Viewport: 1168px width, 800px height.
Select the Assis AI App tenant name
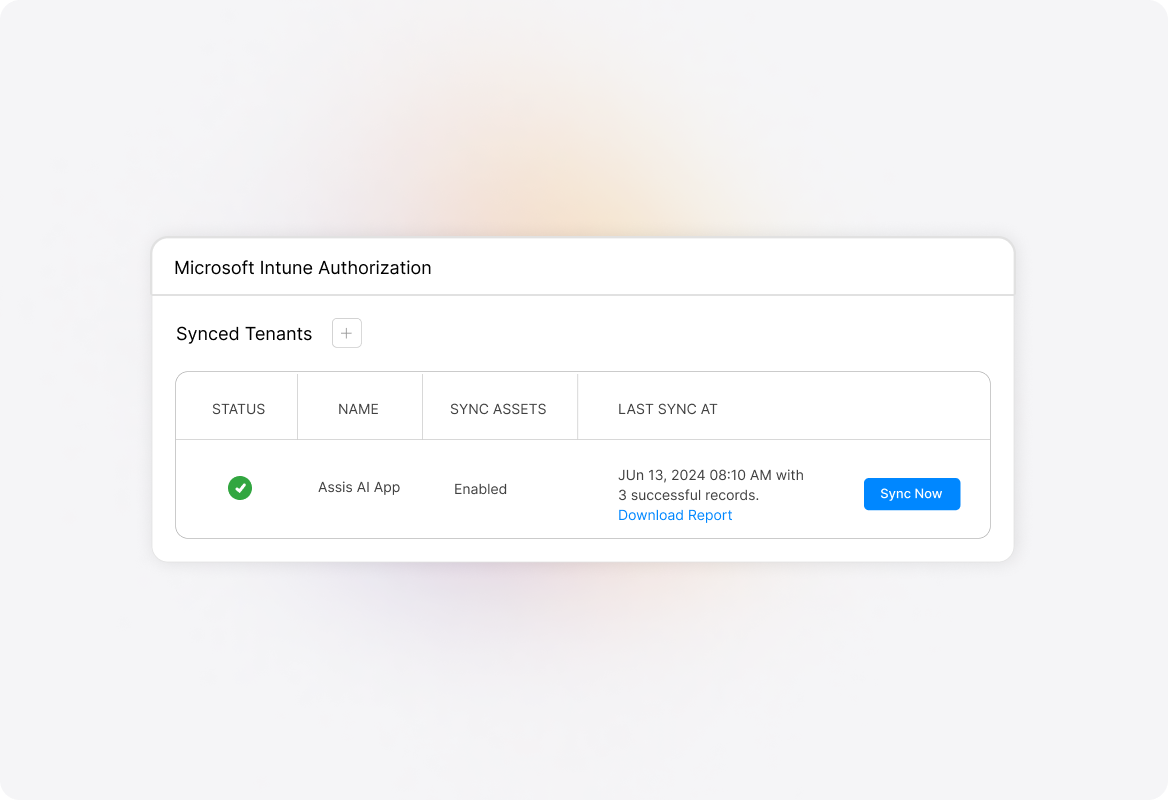click(359, 487)
